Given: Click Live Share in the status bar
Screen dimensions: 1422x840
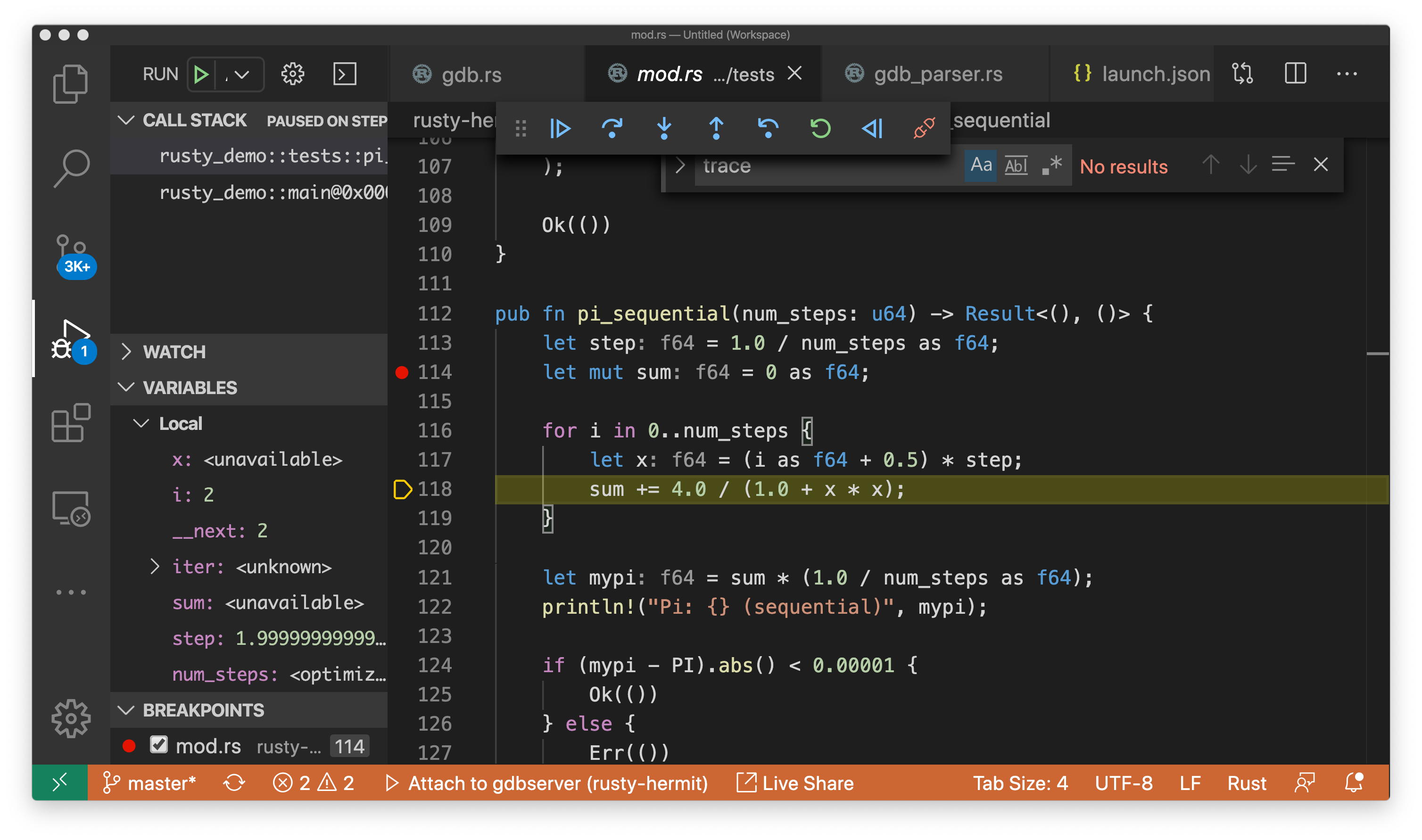Looking at the screenshot, I should 795,783.
